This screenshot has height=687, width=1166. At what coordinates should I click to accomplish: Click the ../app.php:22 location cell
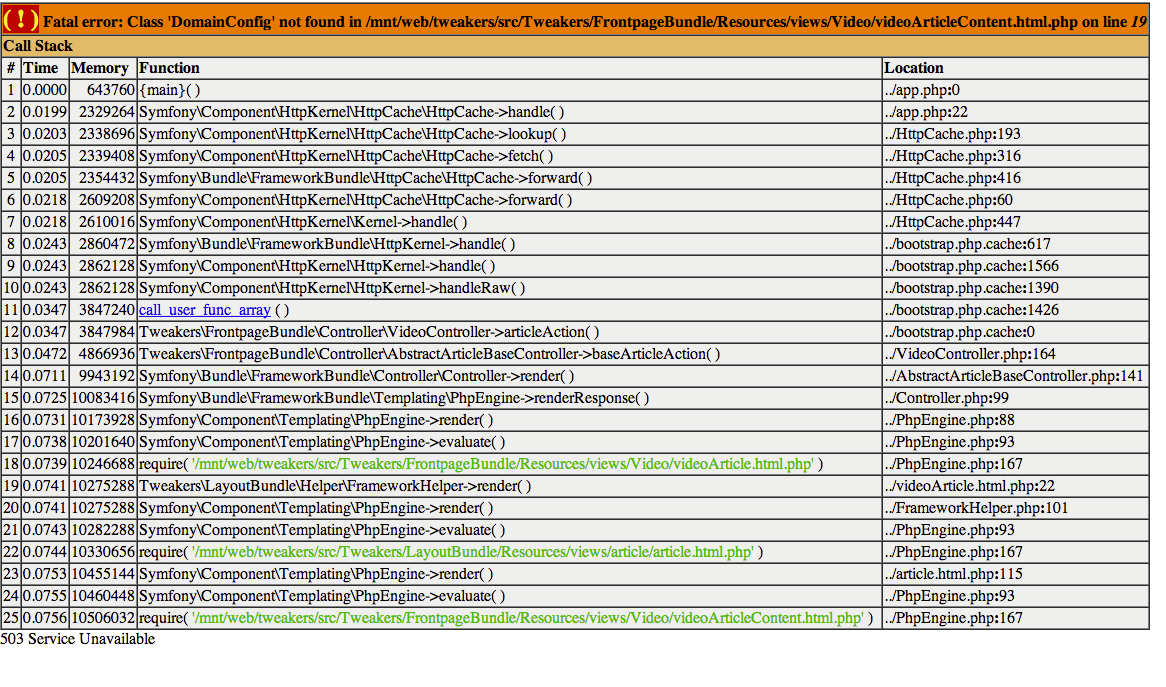(1015, 112)
